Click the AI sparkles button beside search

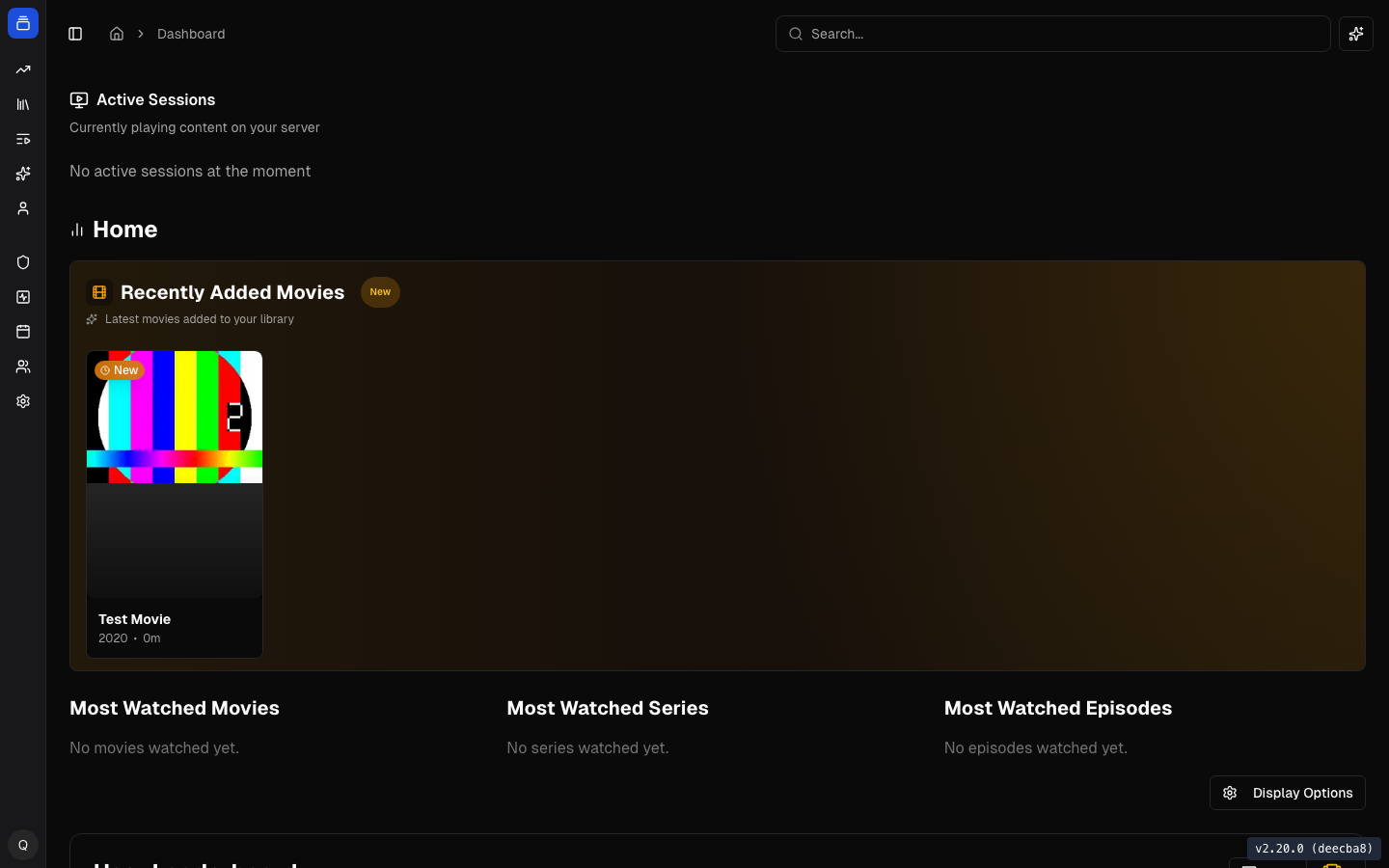point(1356,34)
